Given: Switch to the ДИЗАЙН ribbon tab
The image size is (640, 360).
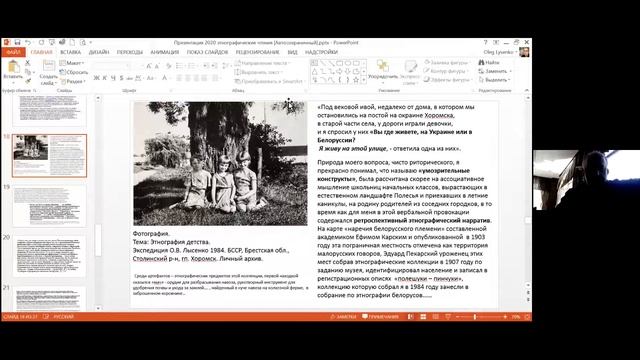Looking at the screenshot, I should click(99, 52).
